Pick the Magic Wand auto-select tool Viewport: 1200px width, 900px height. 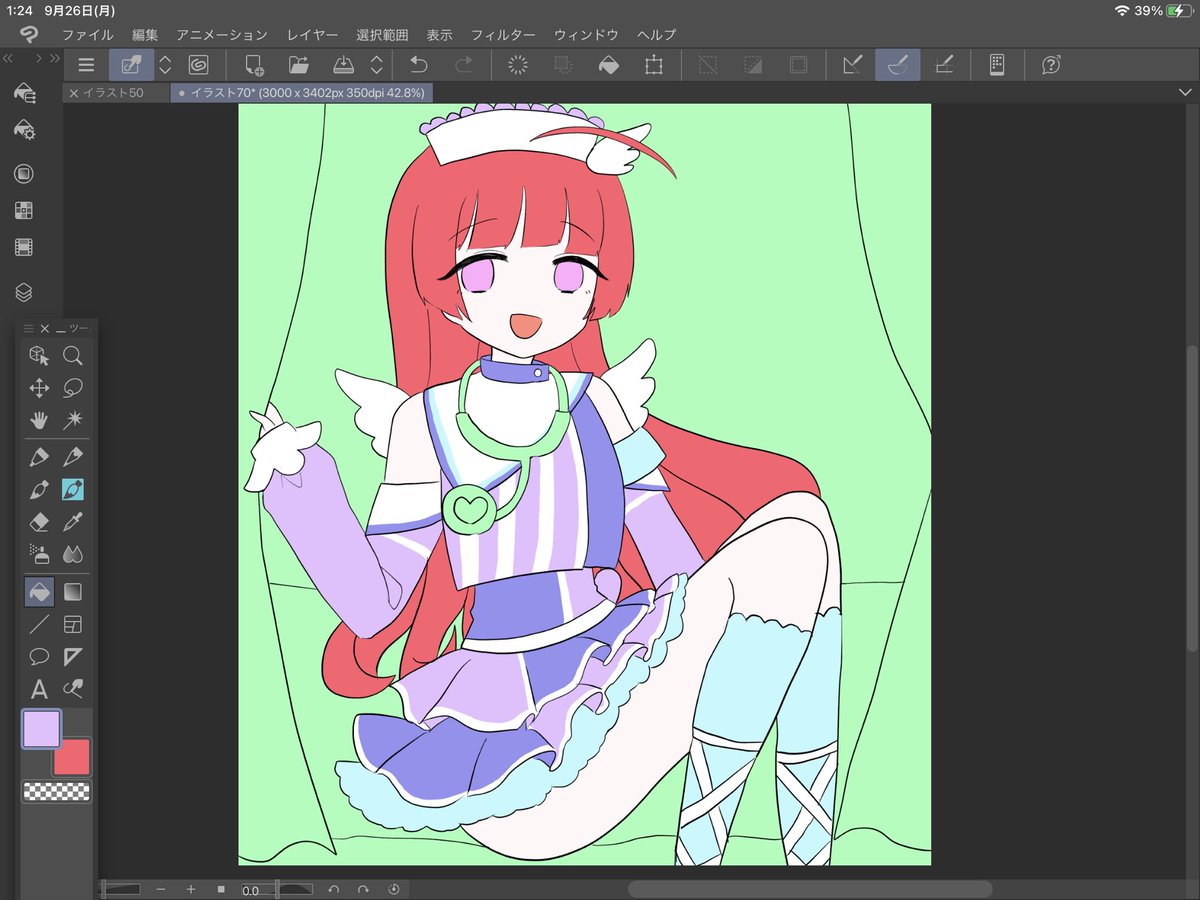[72, 419]
